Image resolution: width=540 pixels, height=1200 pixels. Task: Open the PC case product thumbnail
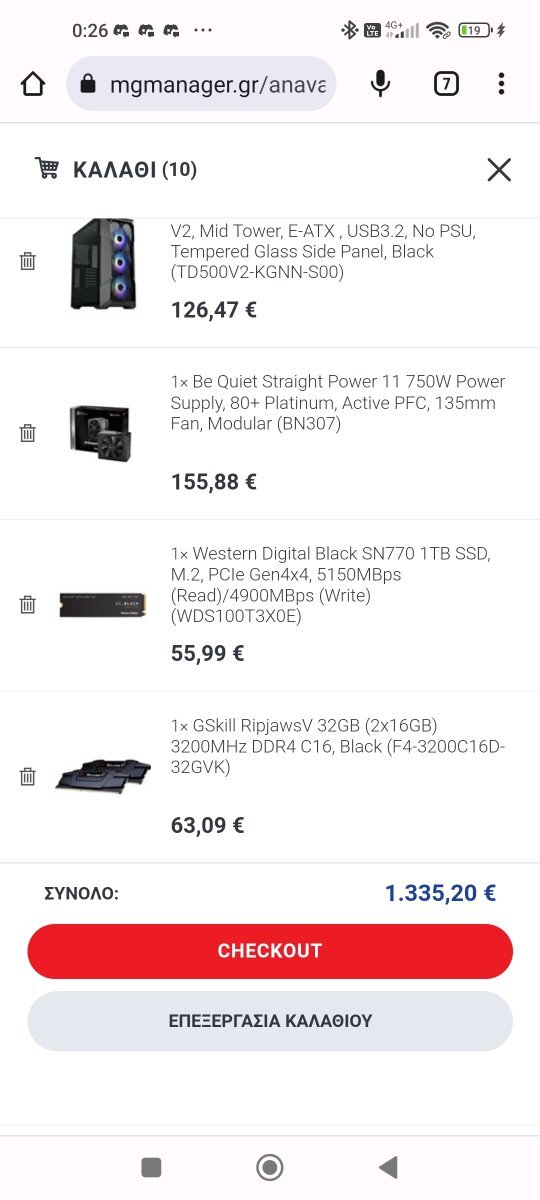coord(104,263)
